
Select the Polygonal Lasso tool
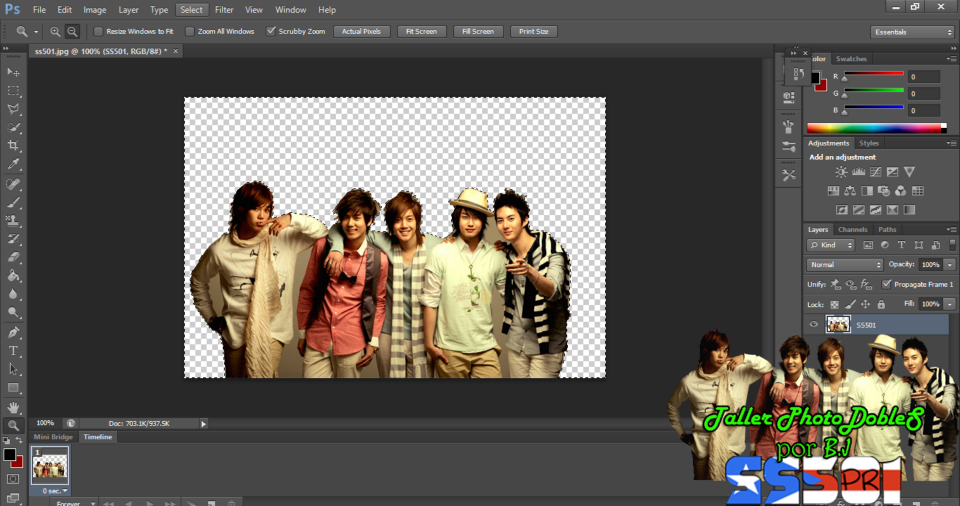13,109
